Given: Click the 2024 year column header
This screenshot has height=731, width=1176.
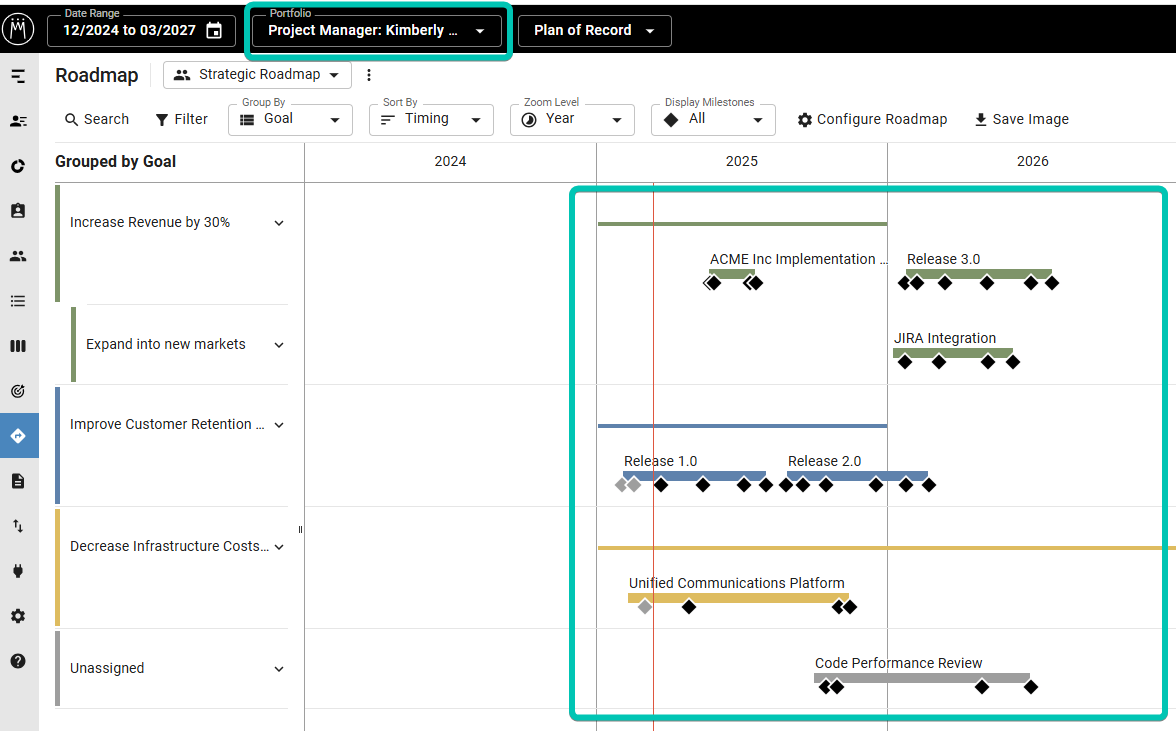Looking at the screenshot, I should 450,161.
